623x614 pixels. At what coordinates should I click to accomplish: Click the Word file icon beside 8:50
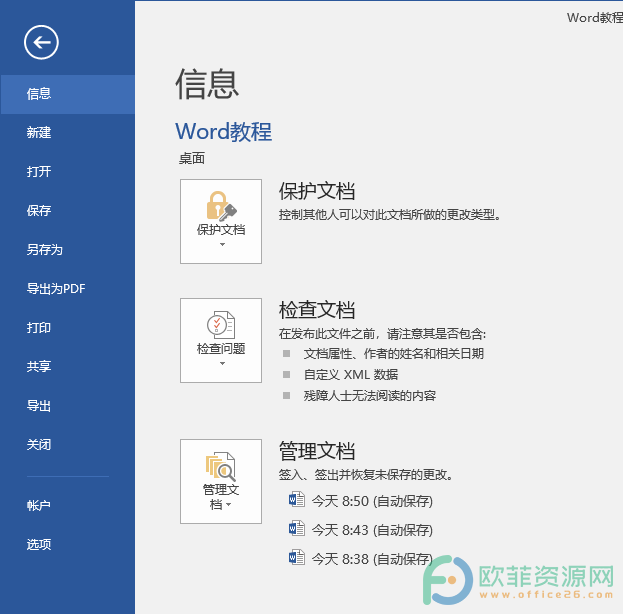point(297,500)
